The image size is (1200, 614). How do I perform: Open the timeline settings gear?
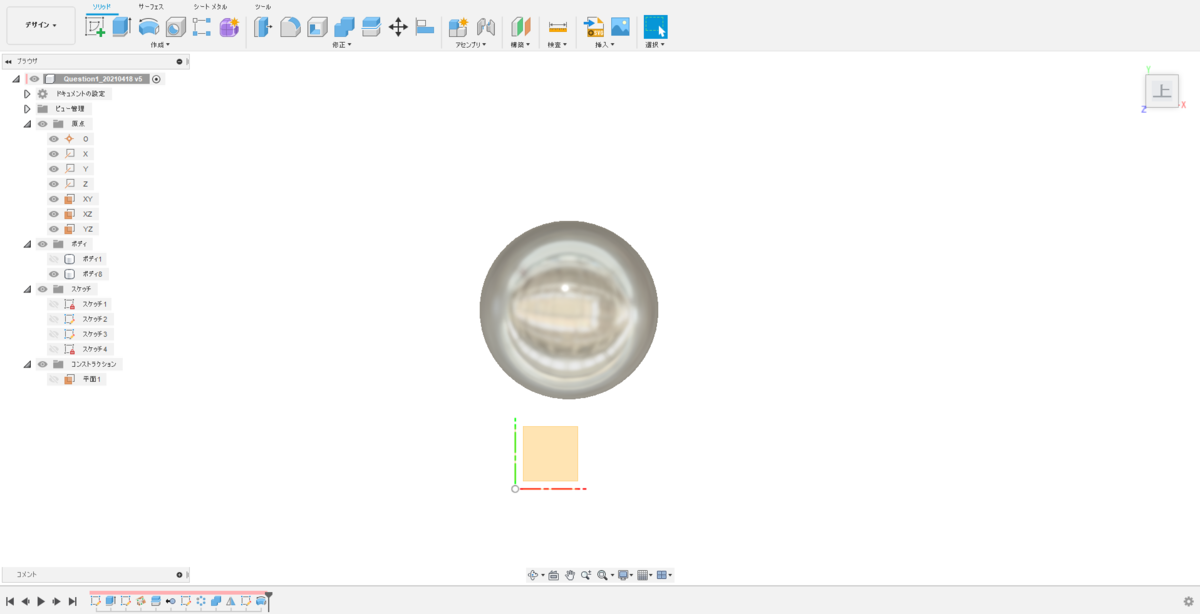tap(1189, 601)
